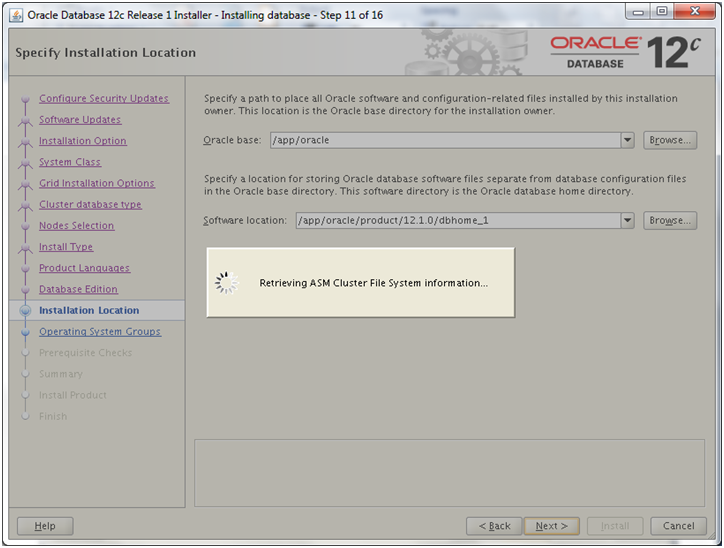
Task: Browse for the Oracle base directory
Action: pyautogui.click(x=670, y=140)
